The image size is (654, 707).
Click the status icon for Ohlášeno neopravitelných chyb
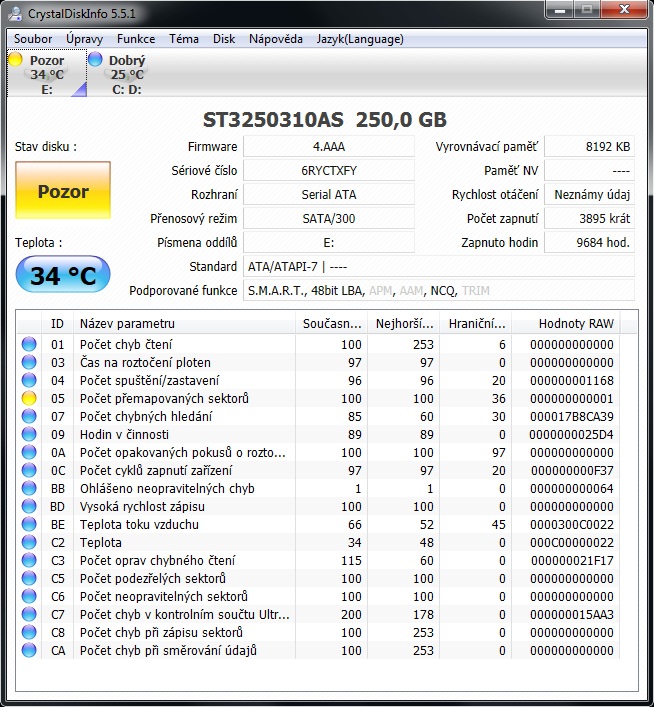pos(29,489)
